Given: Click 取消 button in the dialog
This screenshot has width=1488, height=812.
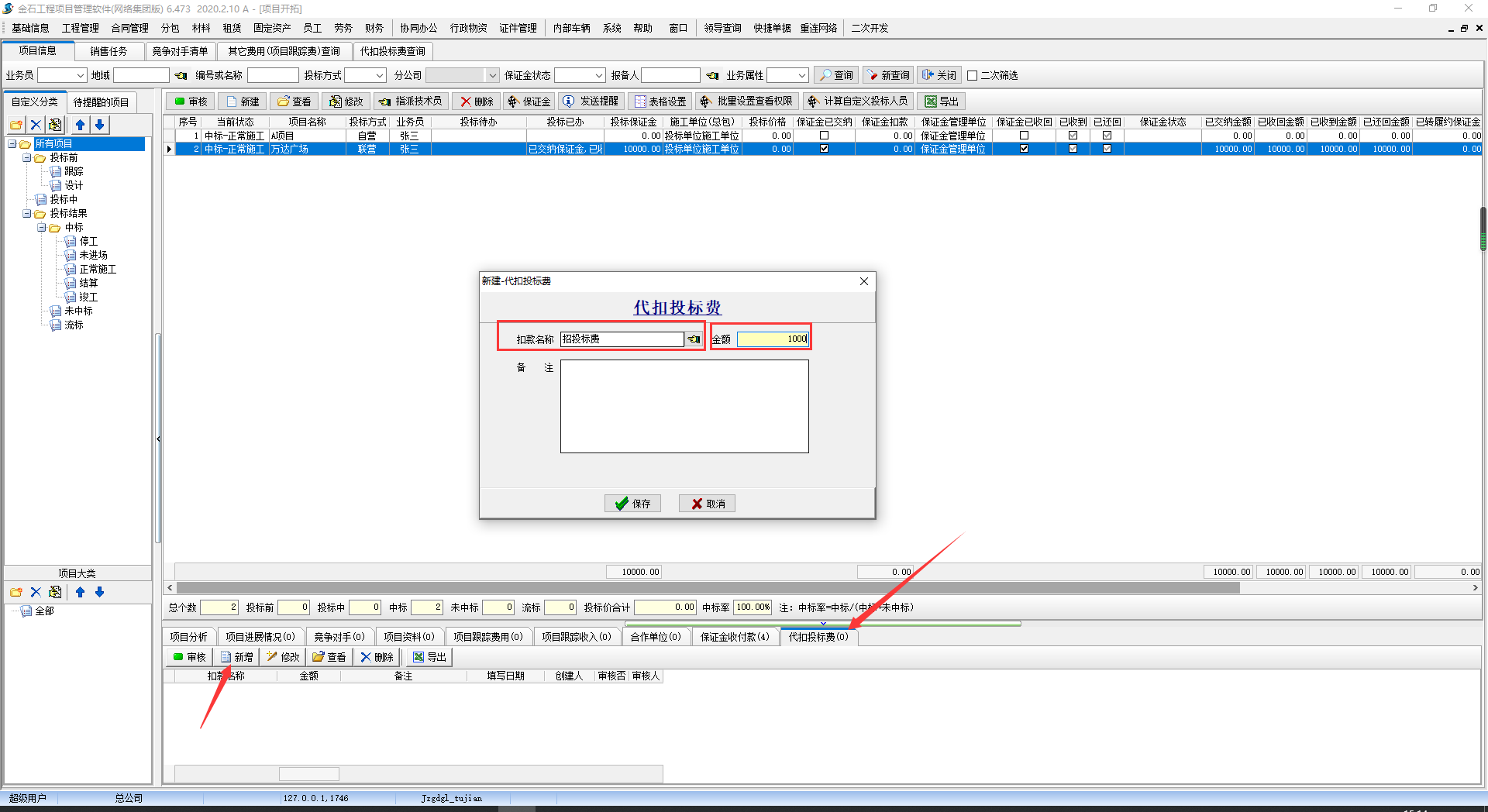Looking at the screenshot, I should click(707, 504).
